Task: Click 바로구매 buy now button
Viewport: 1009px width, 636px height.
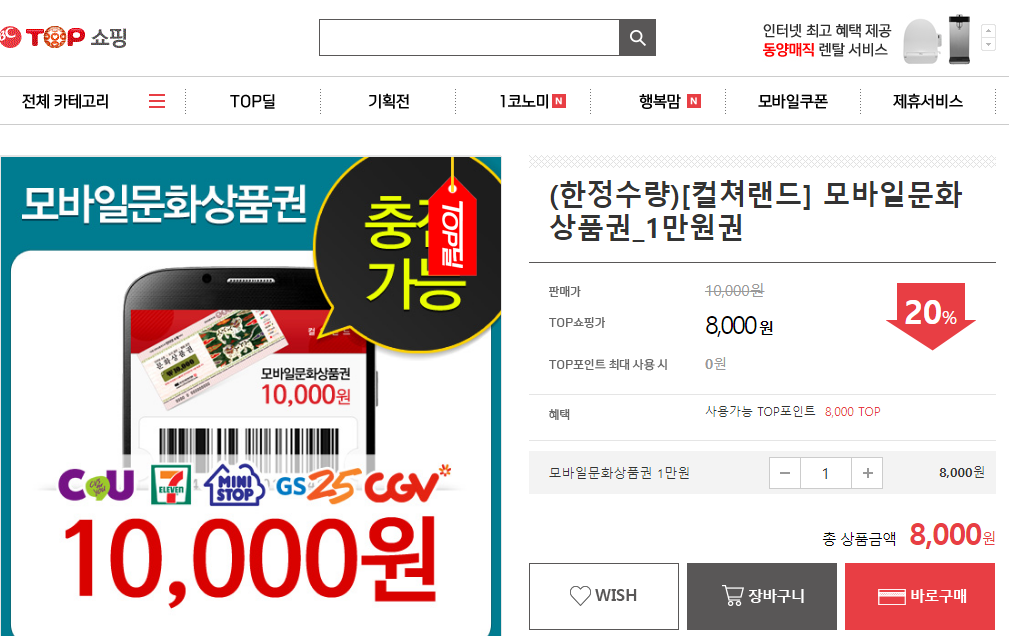Action: coord(920,596)
